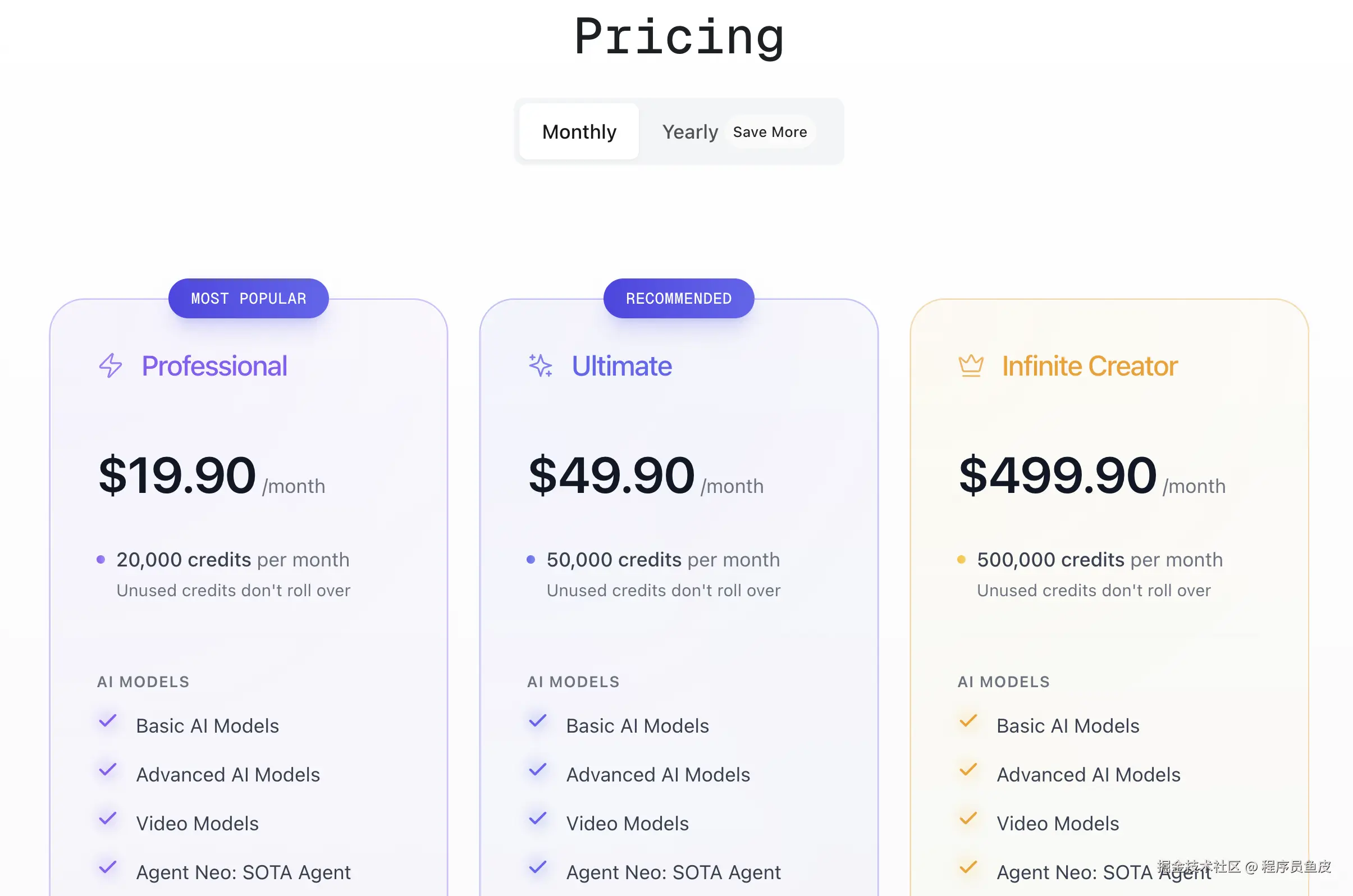Click the purple bullet before 20,000 credits
This screenshot has height=896, width=1353.
(x=100, y=559)
